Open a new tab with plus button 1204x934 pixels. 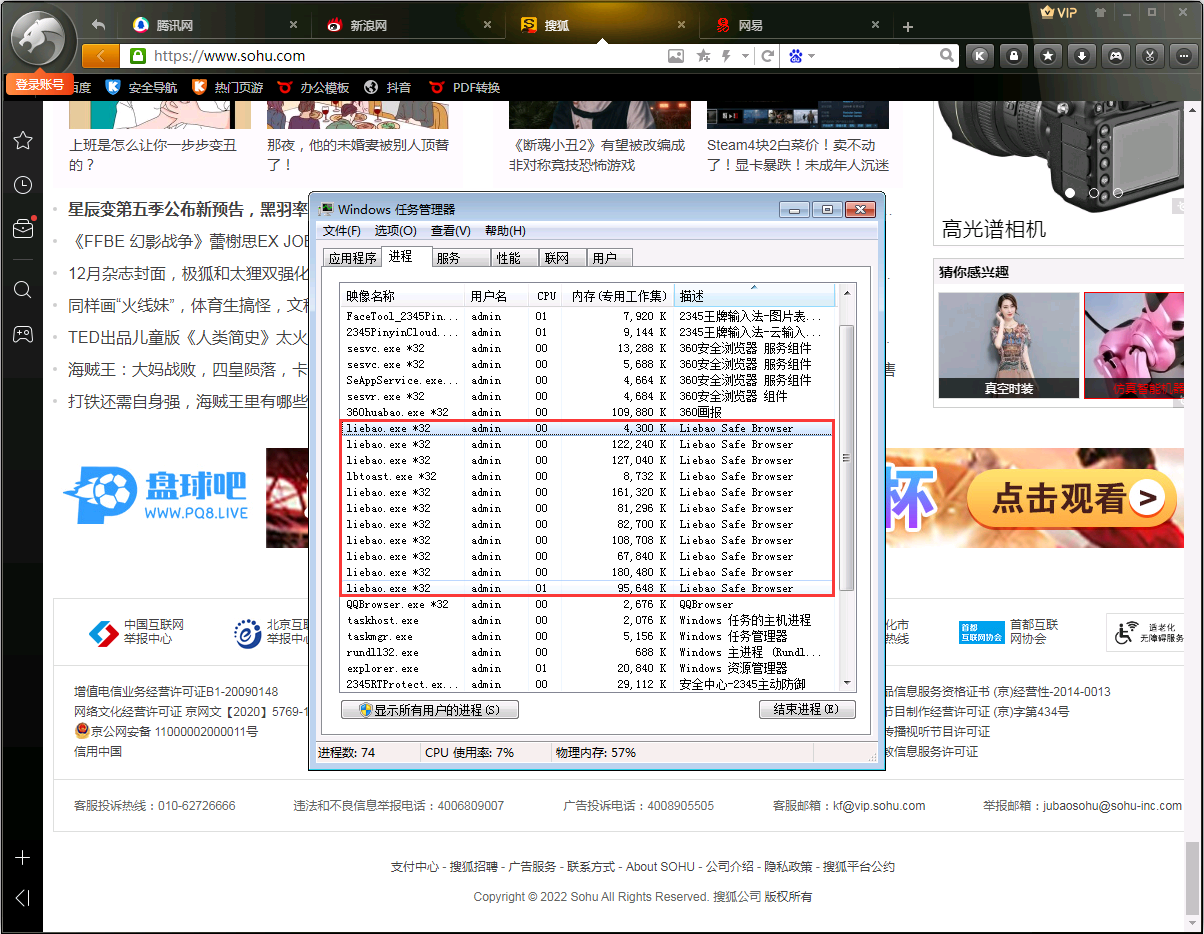pyautogui.click(x=908, y=27)
